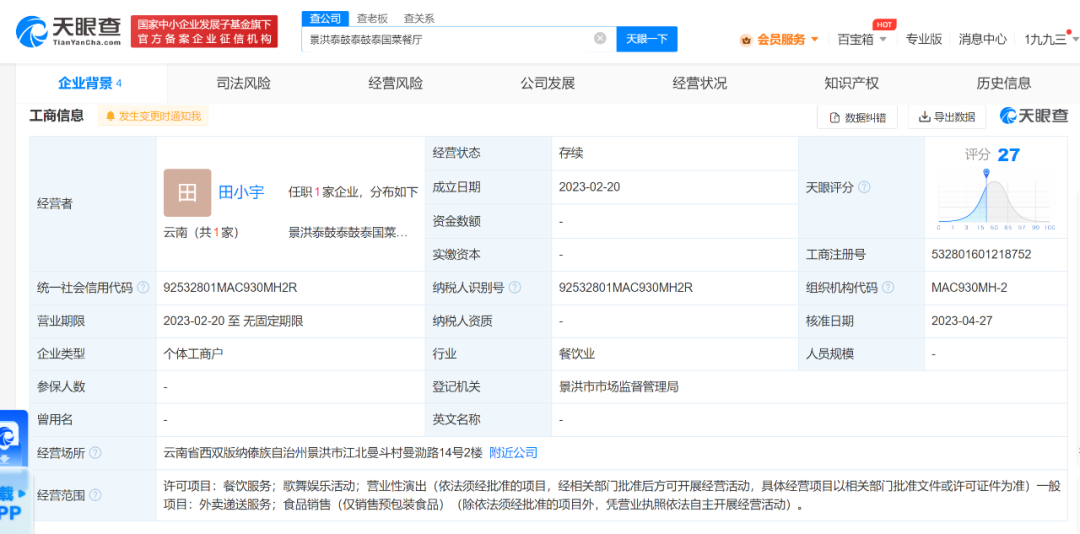Image resolution: width=1080 pixels, height=534 pixels.
Task: Click the 导出数据 button
Action: click(947, 117)
